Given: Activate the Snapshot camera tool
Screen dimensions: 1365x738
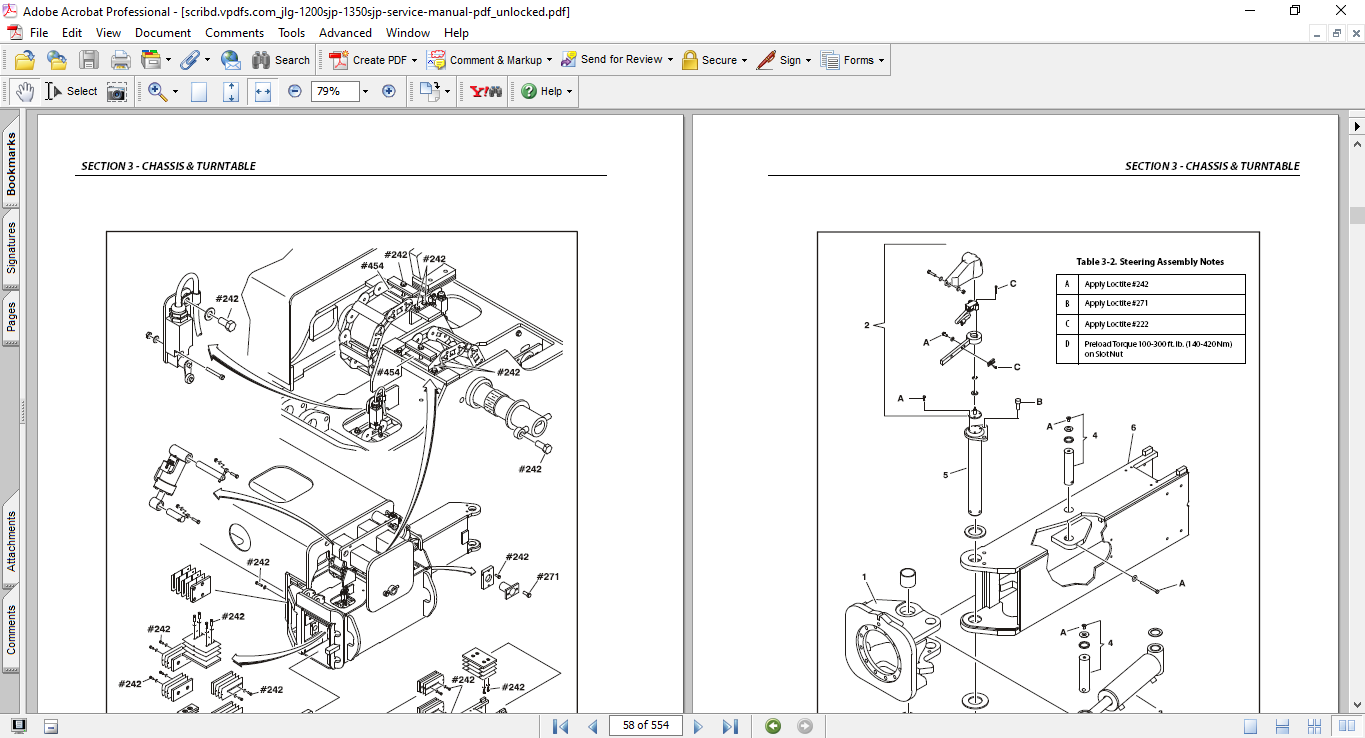Looking at the screenshot, I should pos(117,92).
